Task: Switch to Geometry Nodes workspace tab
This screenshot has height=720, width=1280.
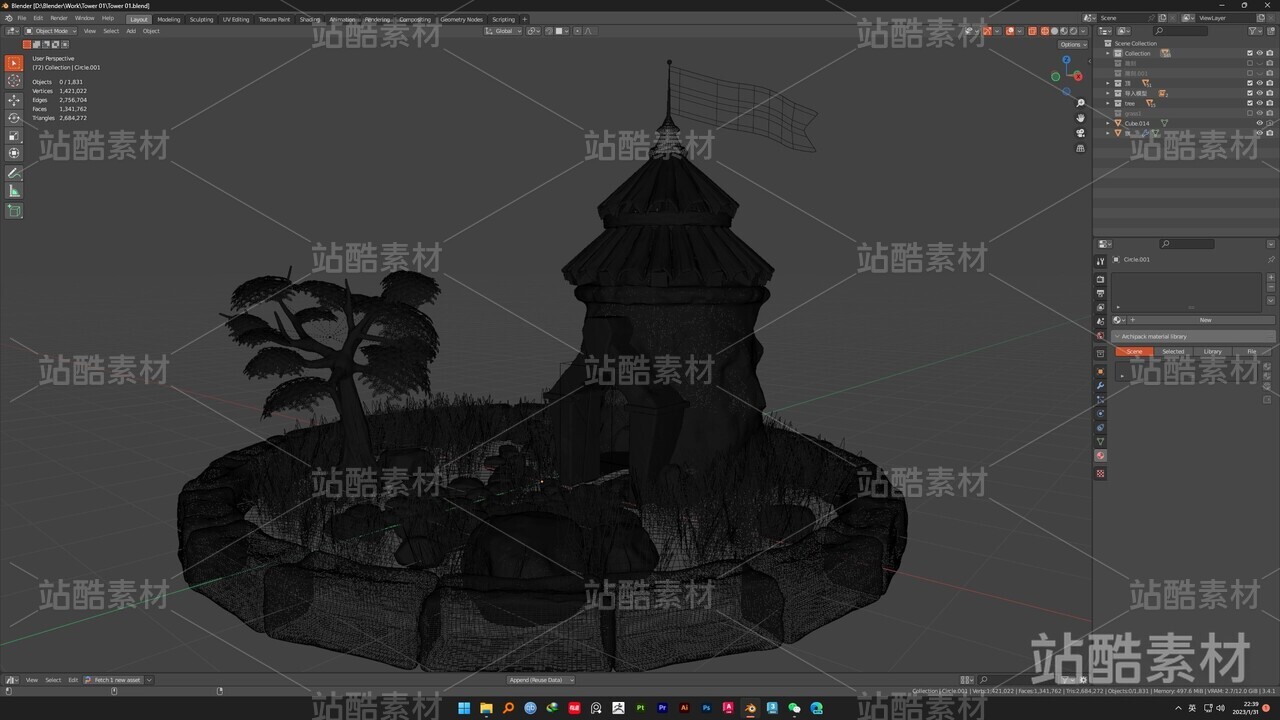Action: 461,19
